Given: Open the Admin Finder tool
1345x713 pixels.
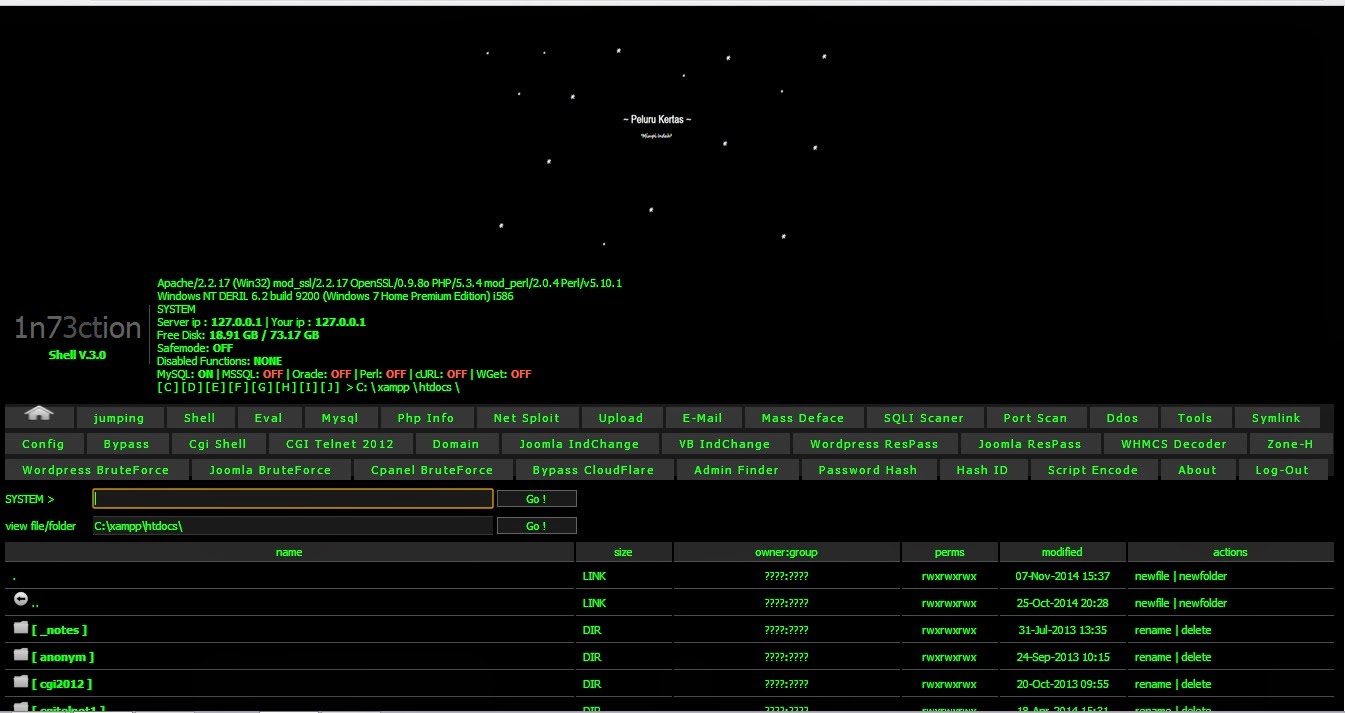Looking at the screenshot, I should click(x=737, y=469).
